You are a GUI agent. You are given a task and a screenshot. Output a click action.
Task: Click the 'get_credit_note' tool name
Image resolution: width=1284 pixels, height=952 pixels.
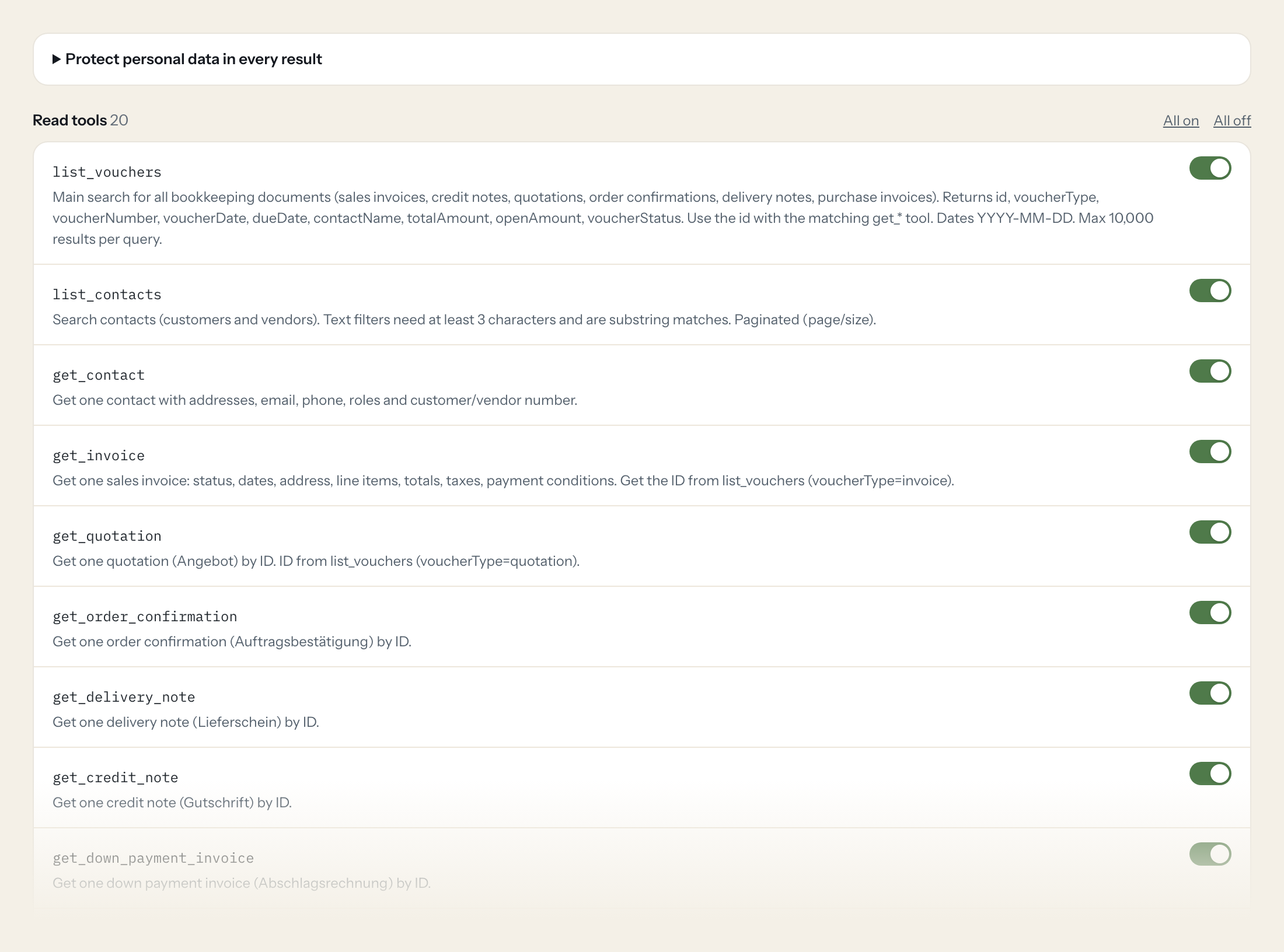point(116,778)
